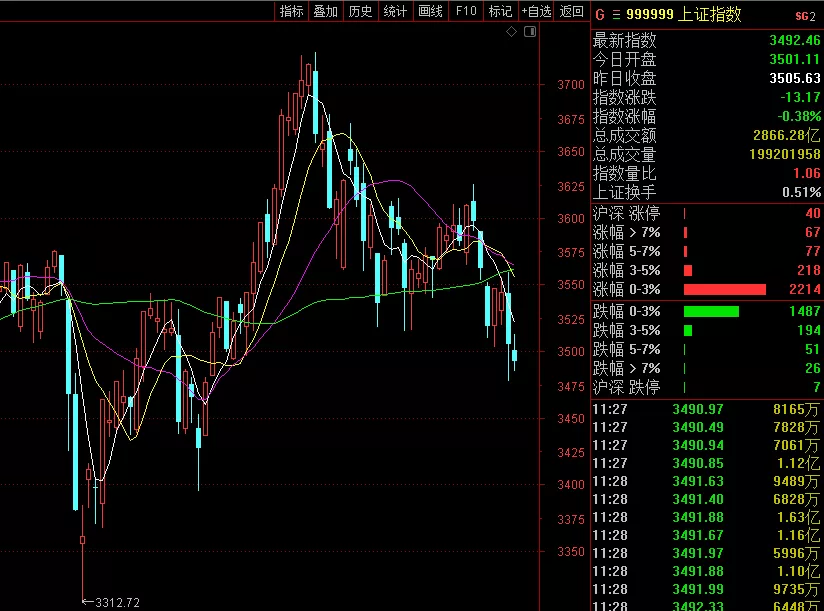
Task: Open the 指标 indicator menu
Action: coord(292,11)
